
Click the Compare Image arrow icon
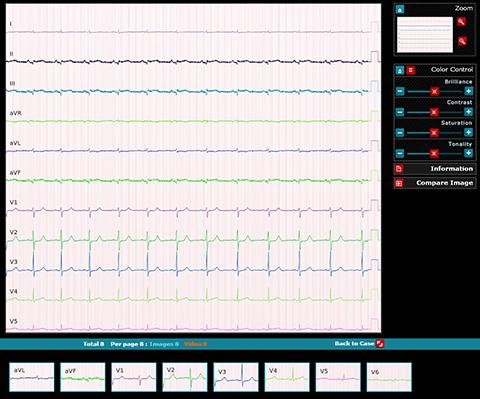pyautogui.click(x=399, y=183)
